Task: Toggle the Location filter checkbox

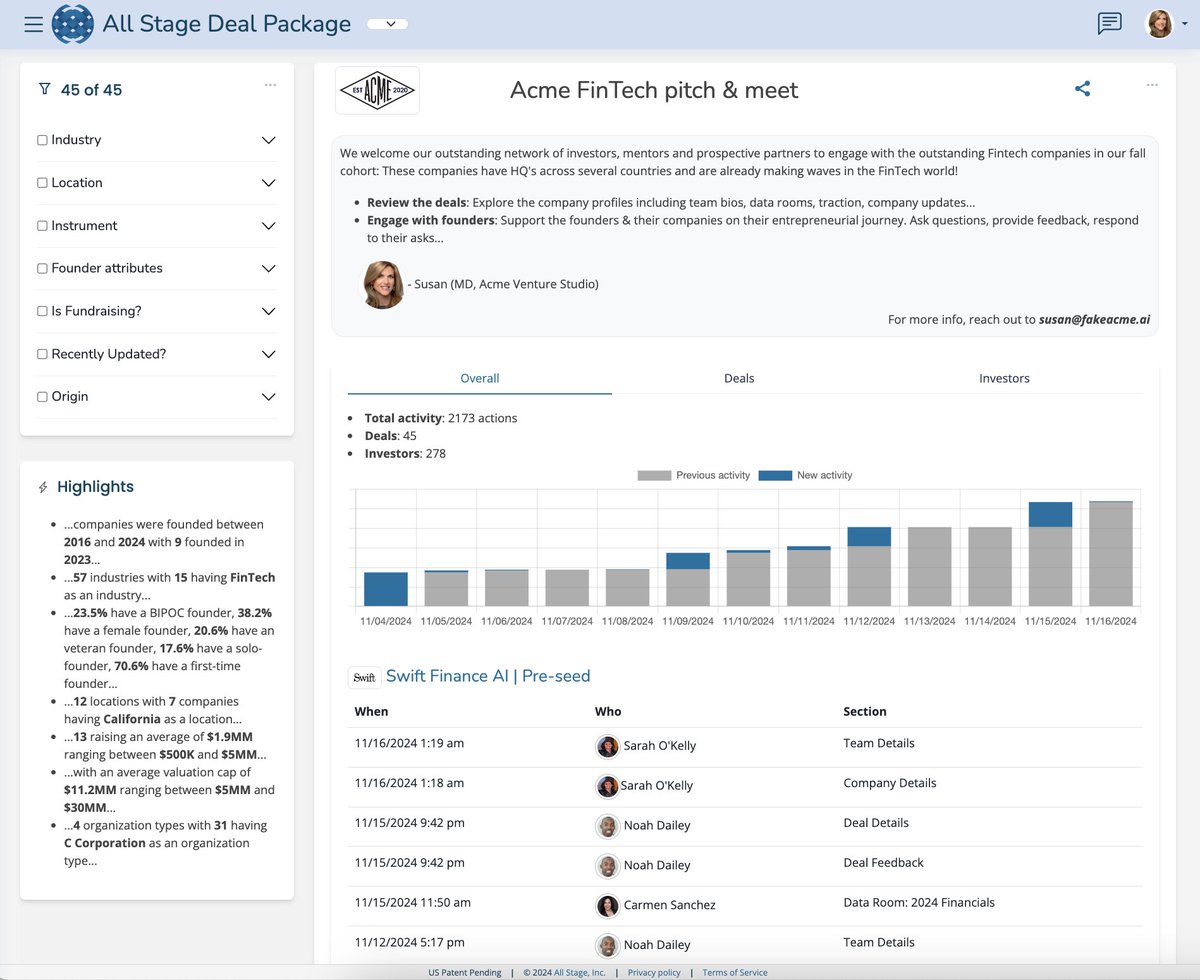Action: click(x=43, y=183)
